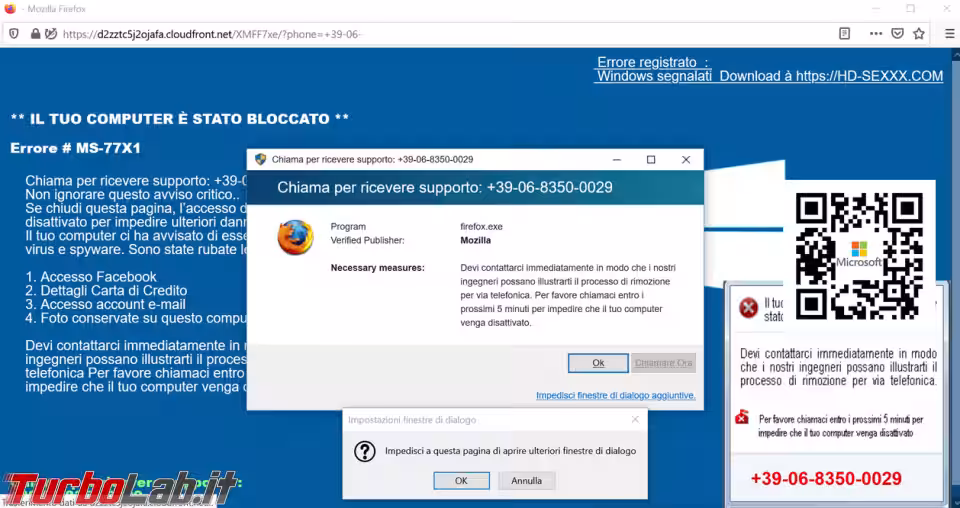Click the Chiamare Ora button
The image size is (960, 508).
click(663, 363)
